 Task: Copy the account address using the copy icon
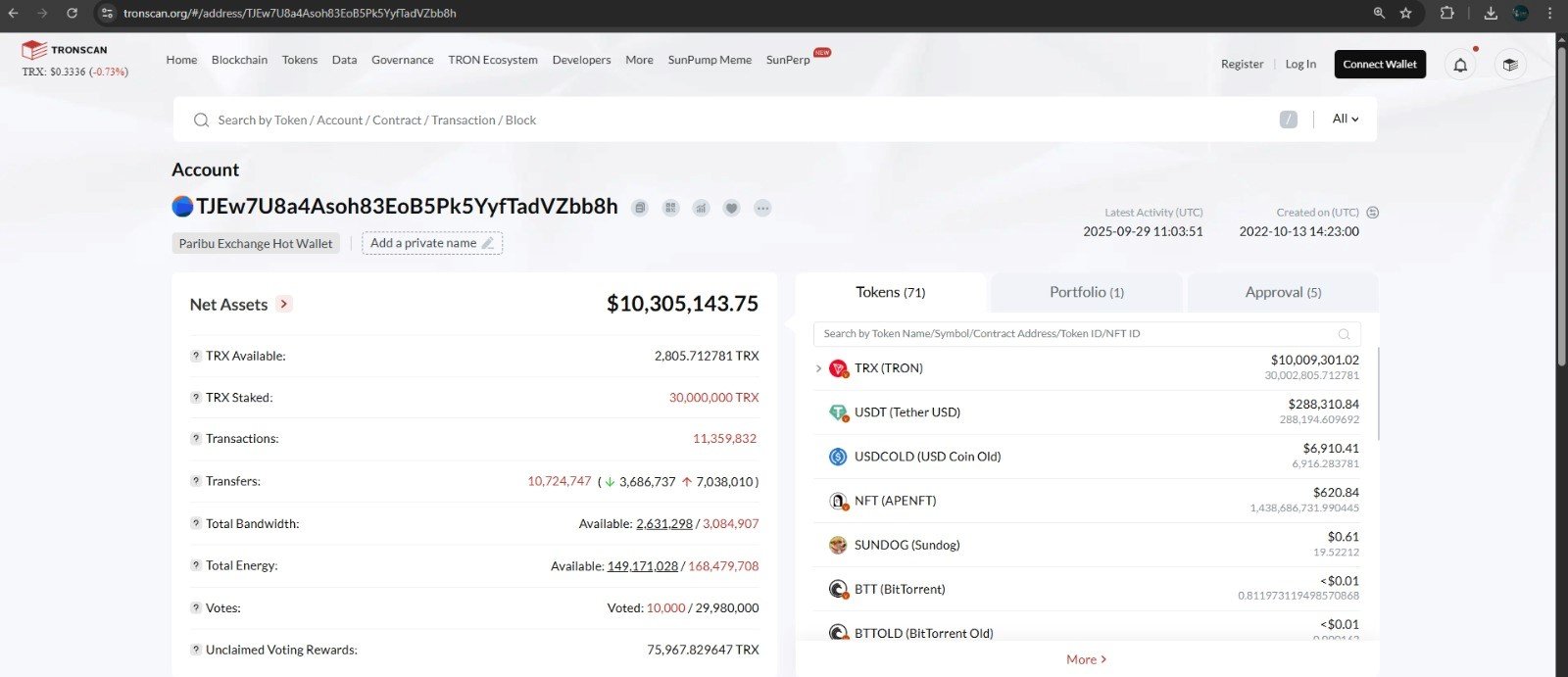640,208
